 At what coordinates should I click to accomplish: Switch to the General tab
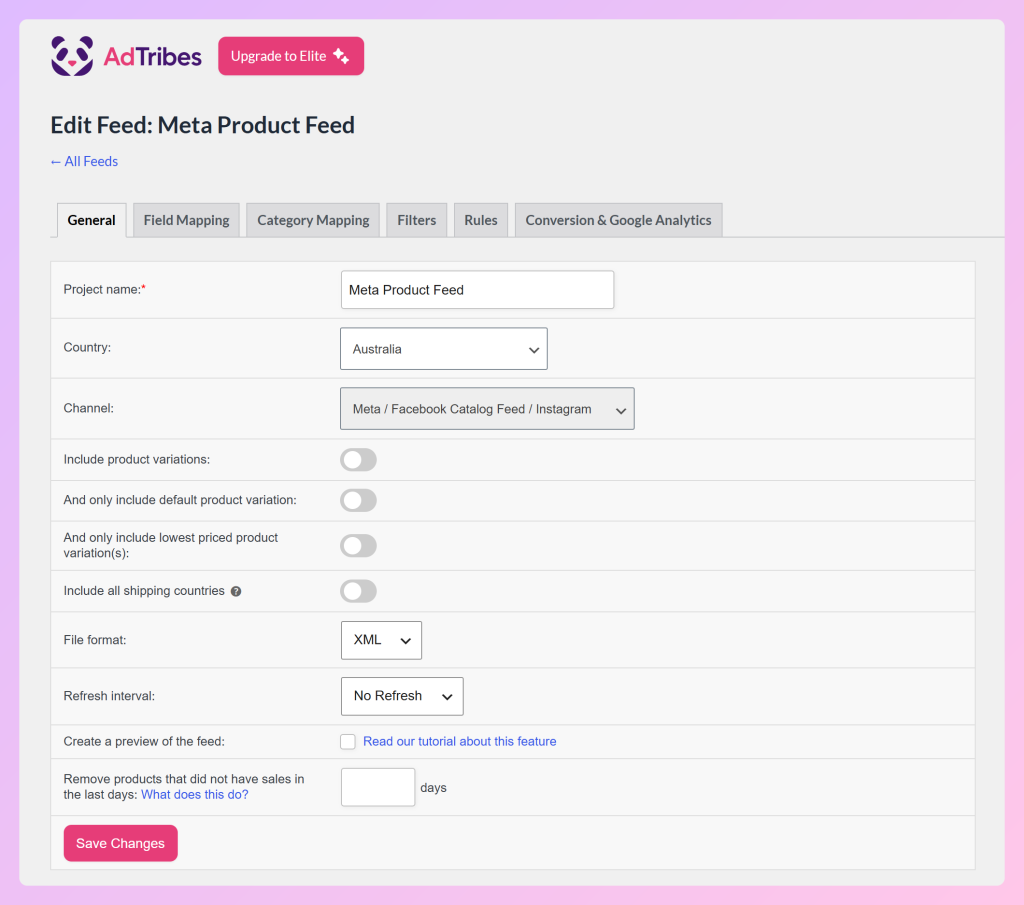tap(91, 220)
